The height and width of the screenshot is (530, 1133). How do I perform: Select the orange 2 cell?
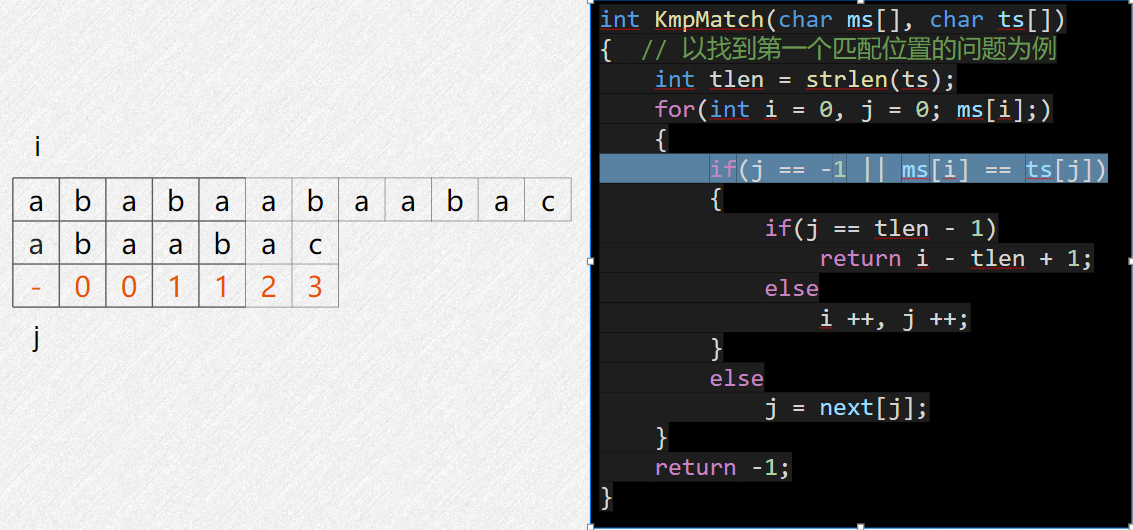click(269, 286)
